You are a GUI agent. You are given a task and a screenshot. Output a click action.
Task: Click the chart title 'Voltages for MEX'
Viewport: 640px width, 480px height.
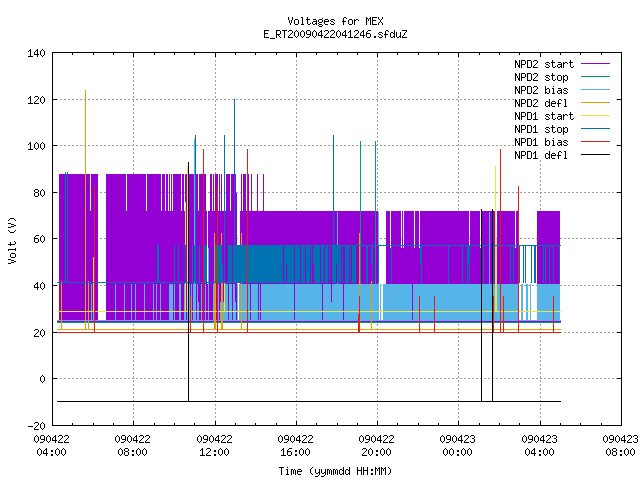tap(335, 21)
